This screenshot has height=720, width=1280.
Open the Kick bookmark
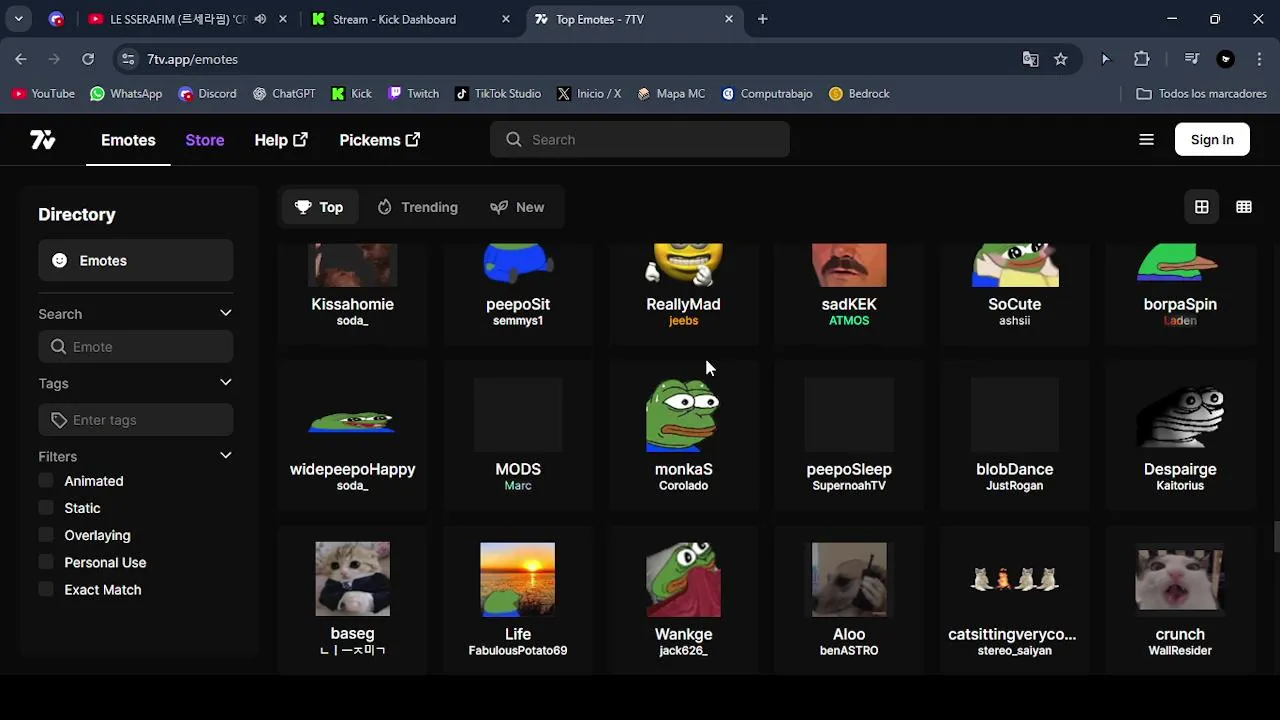[351, 94]
